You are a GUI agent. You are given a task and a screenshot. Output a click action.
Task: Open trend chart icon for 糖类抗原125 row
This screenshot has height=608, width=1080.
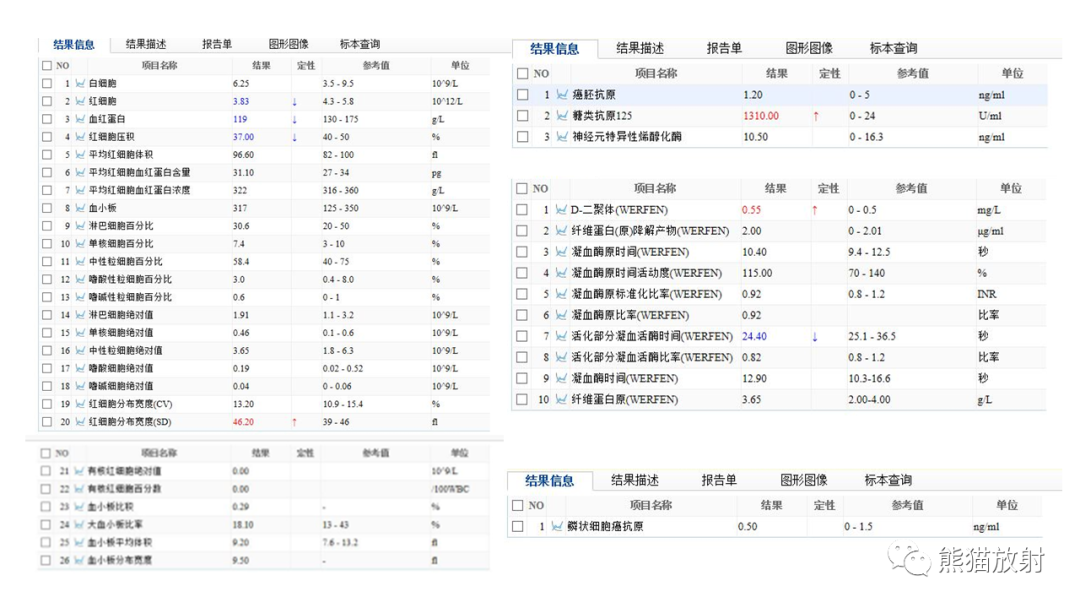tap(562, 116)
